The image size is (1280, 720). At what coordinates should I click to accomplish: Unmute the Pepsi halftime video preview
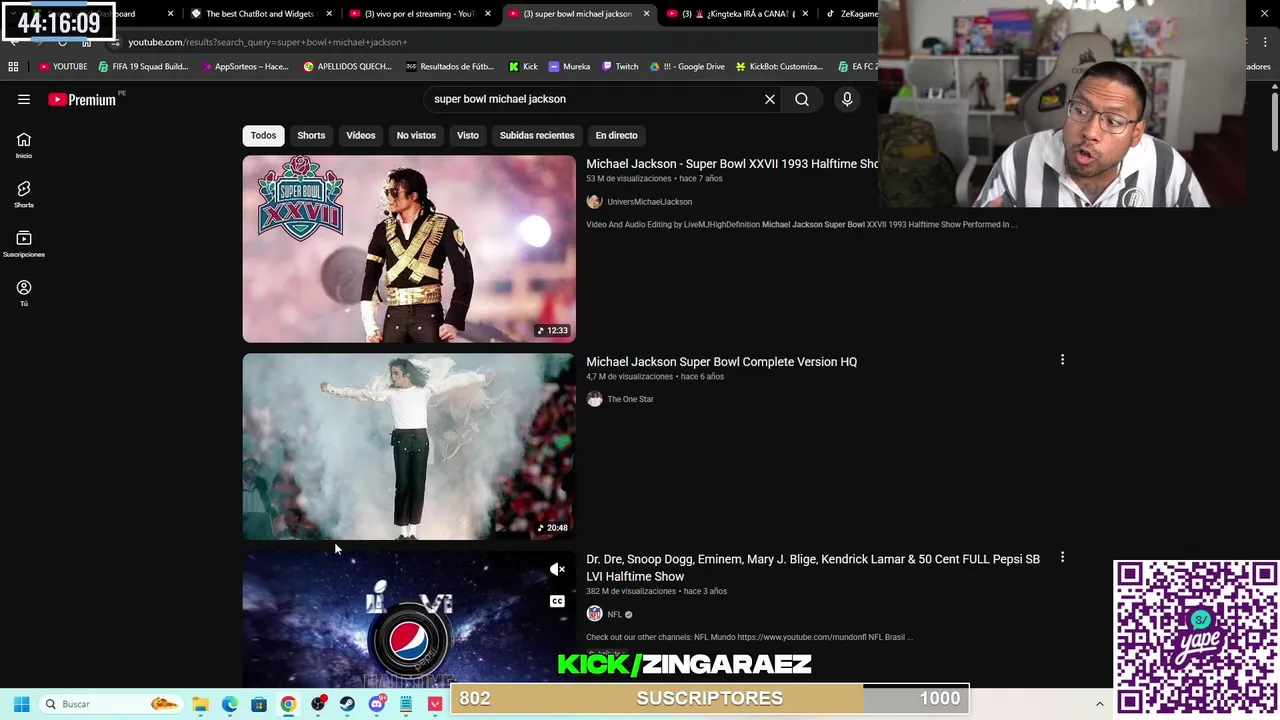(x=557, y=570)
